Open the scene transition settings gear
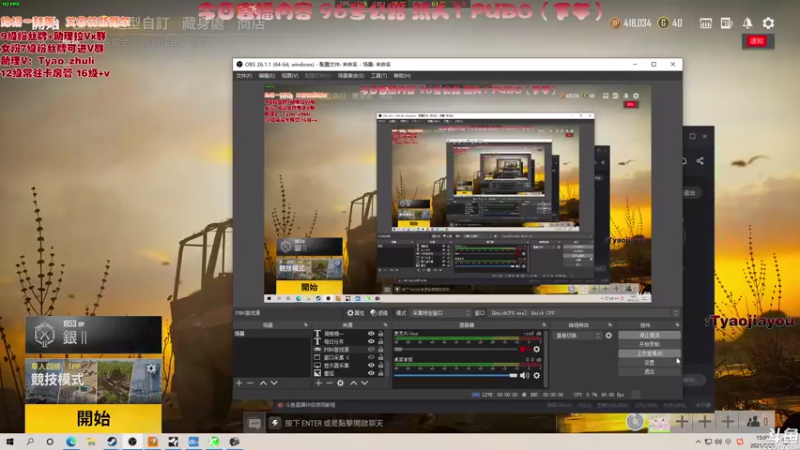 (609, 336)
